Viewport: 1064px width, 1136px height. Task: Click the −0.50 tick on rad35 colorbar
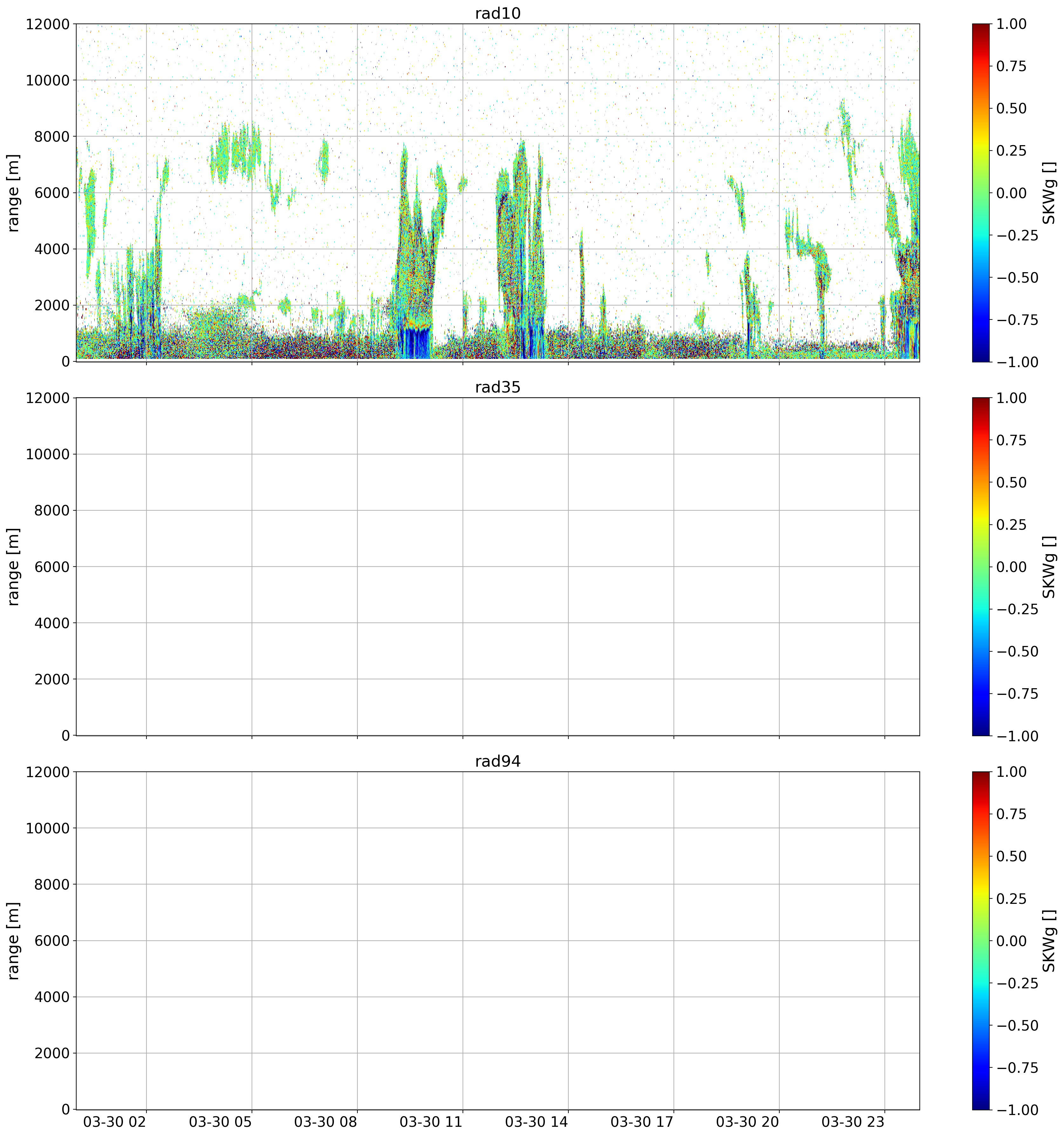pos(1017,651)
